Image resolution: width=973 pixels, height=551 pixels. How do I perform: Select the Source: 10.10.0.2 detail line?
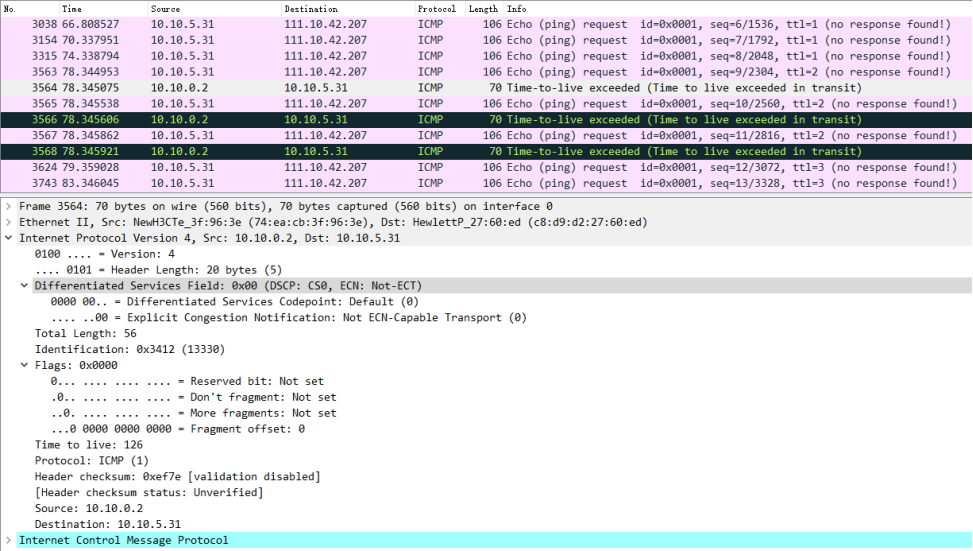[89, 508]
